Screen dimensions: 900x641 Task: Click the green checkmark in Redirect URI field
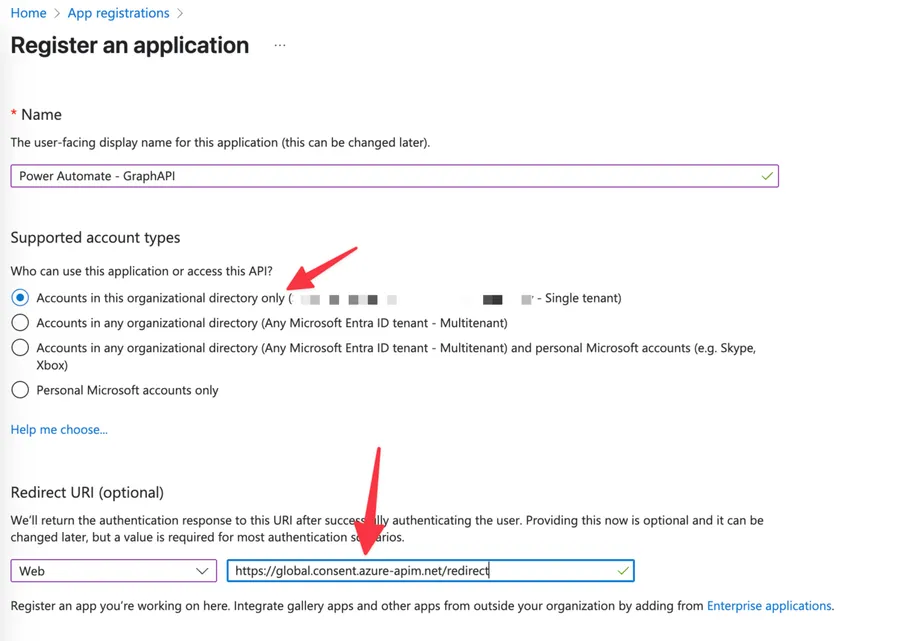623,571
